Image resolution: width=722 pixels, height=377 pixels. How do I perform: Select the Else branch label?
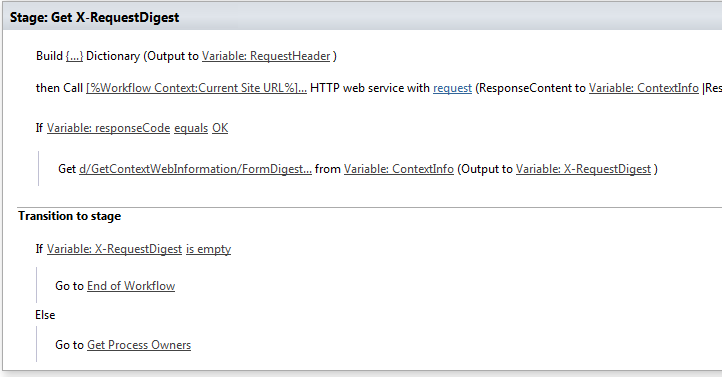click(45, 315)
